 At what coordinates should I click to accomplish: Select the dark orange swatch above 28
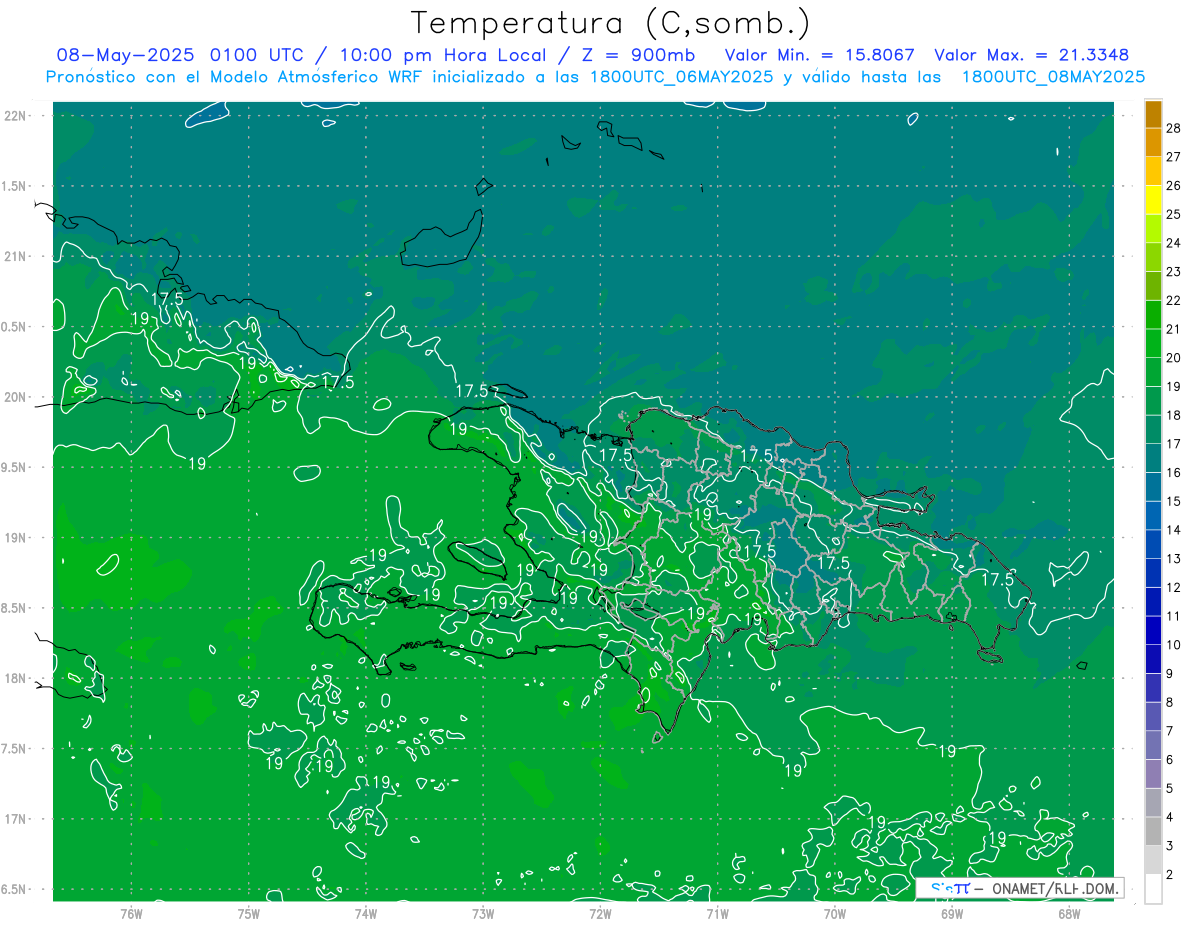(1153, 114)
